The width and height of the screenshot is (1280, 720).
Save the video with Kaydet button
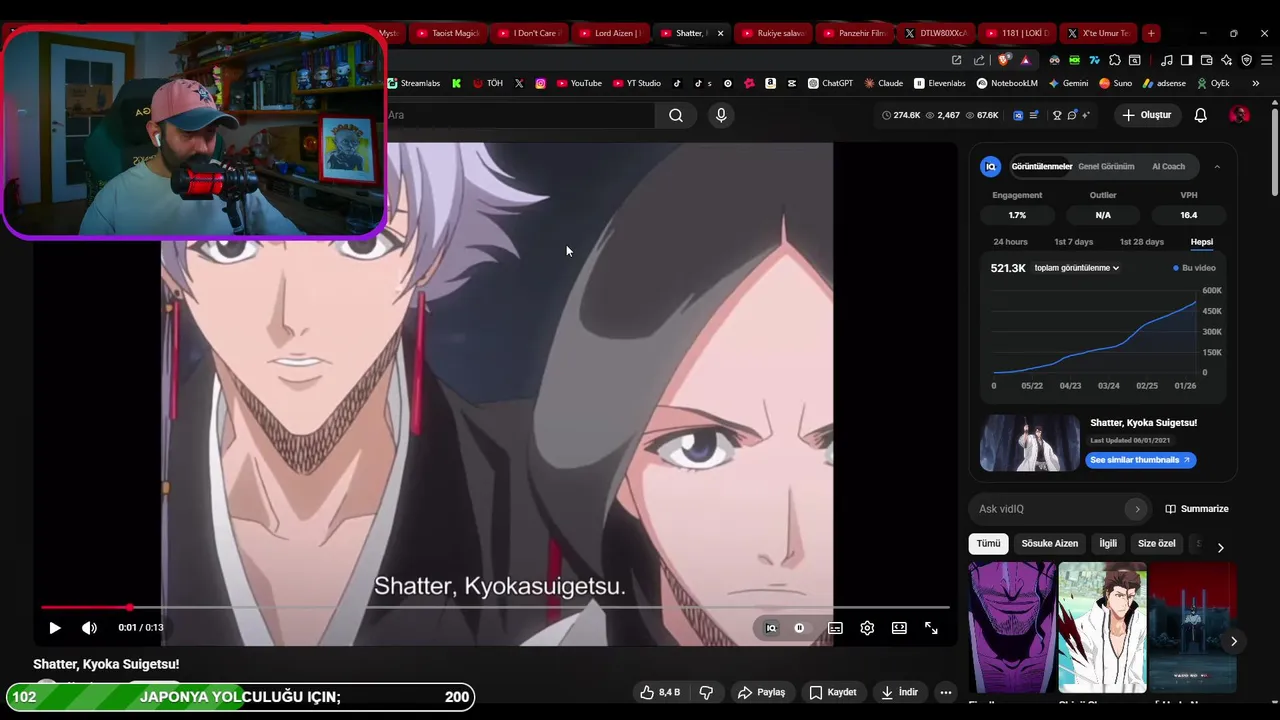pos(832,692)
